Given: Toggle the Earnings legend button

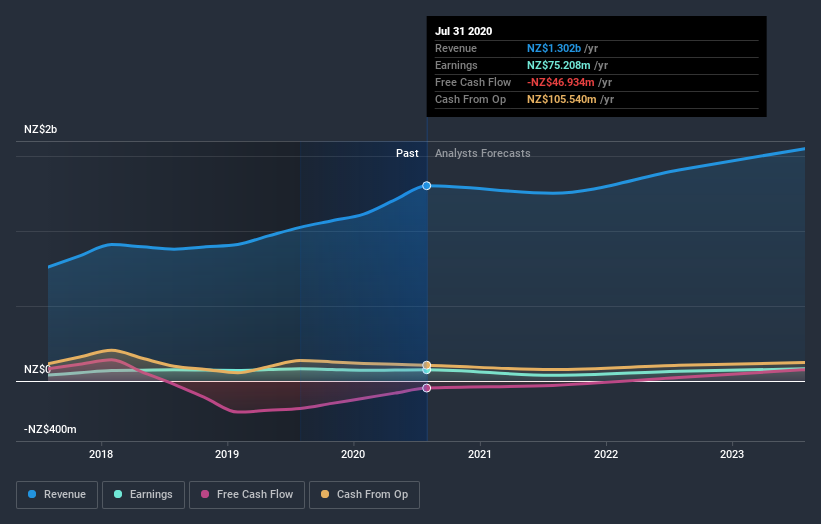Looking at the screenshot, I should click(143, 495).
